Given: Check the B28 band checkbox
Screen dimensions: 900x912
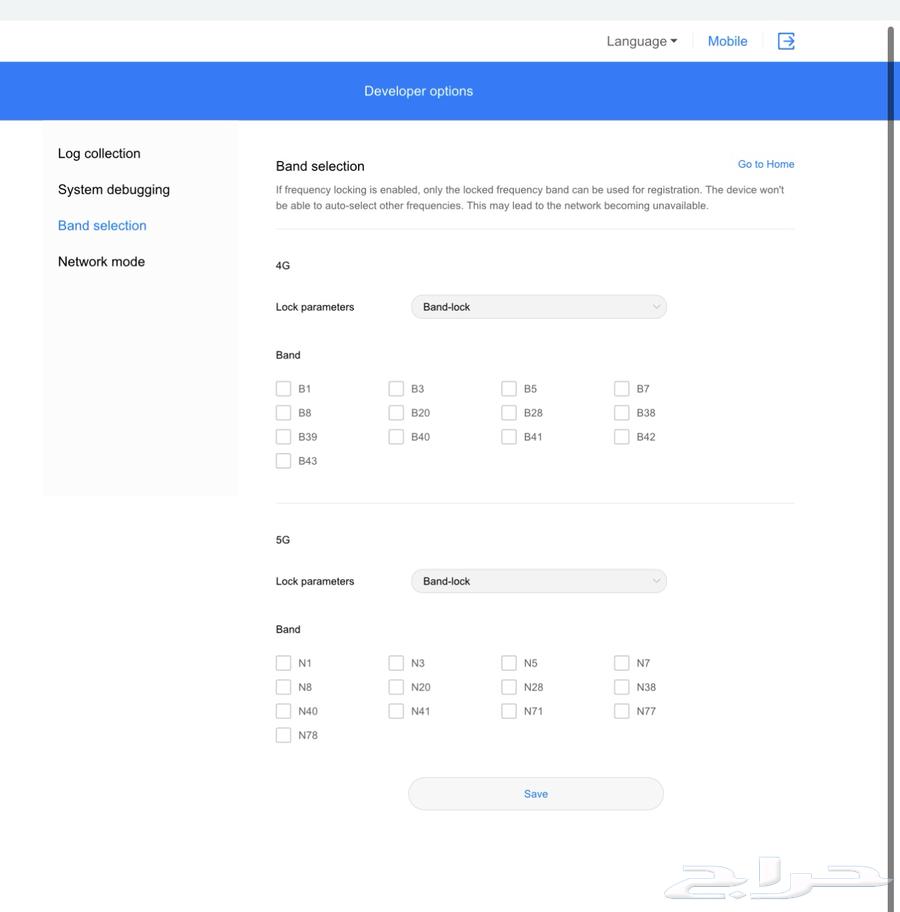Looking at the screenshot, I should tap(509, 413).
